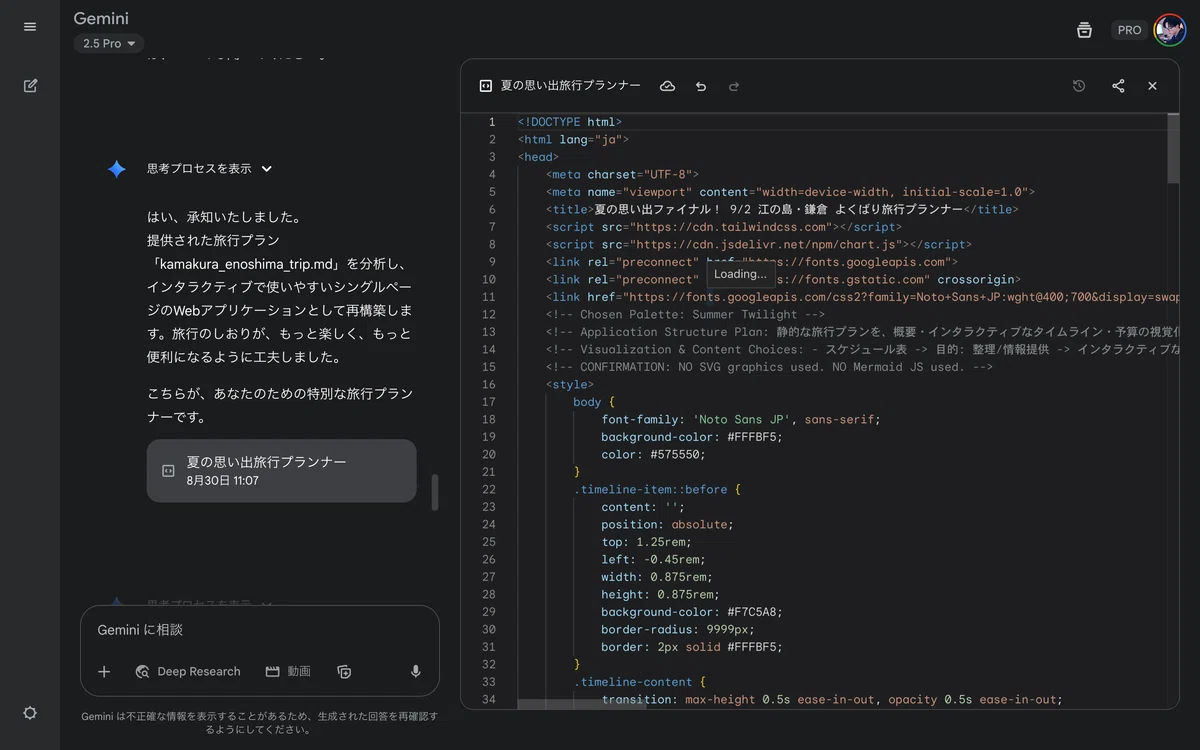Redo with the canvas redo arrow
Viewport: 1200px width, 750px height.
click(734, 86)
